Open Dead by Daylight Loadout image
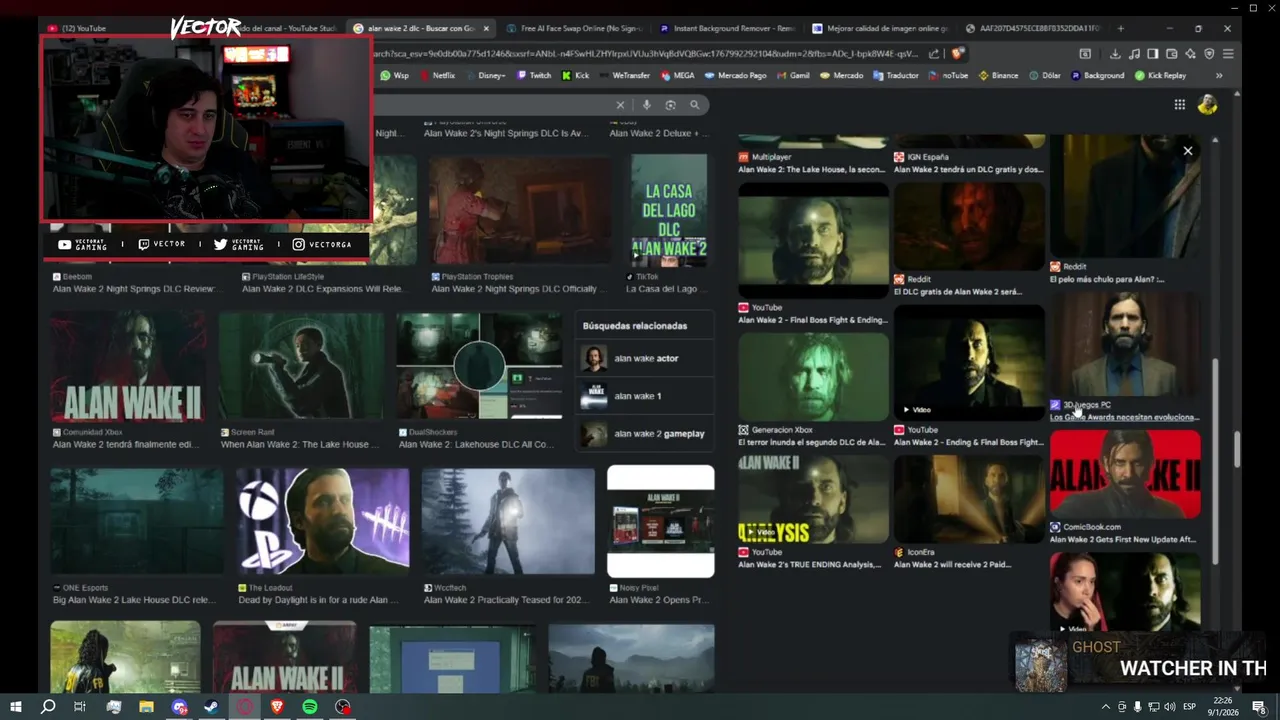This screenshot has width=1280, height=720. [x=322, y=521]
